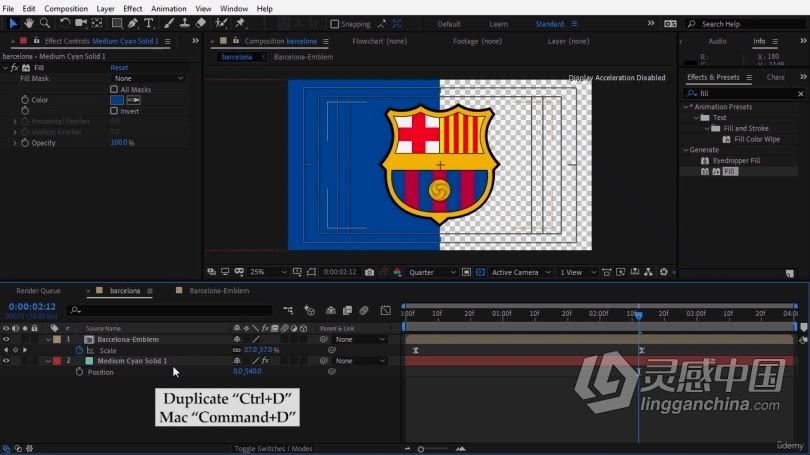This screenshot has height=455, width=810.
Task: Click the blue Fill color swatch
Action: 117,100
